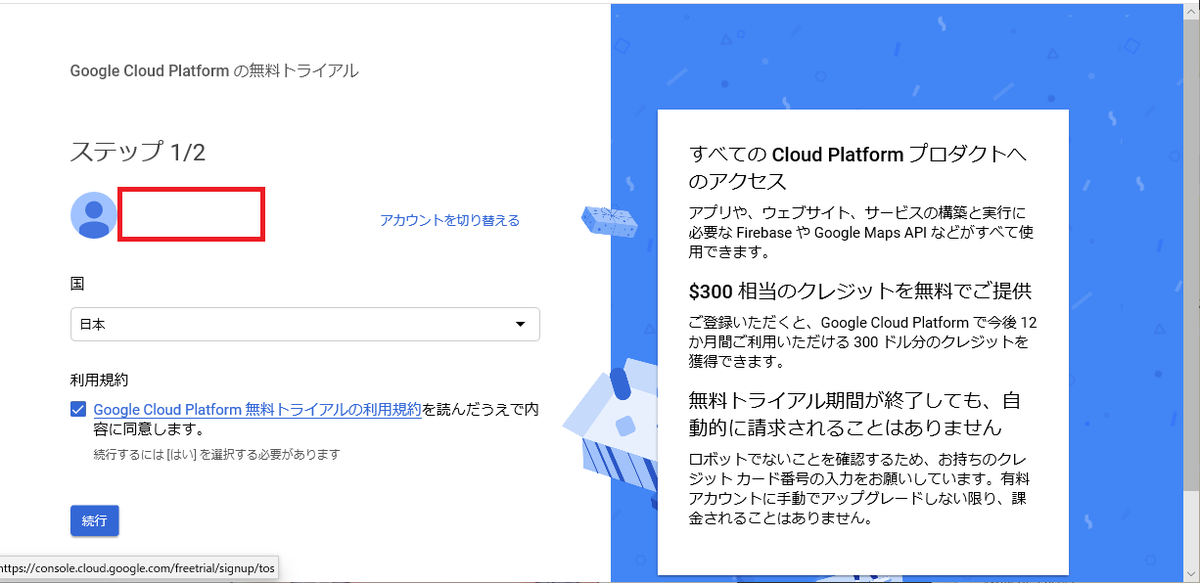Switch account via アカウントを切り替える link
Screen dimensions: 1200x583
(x=449, y=220)
